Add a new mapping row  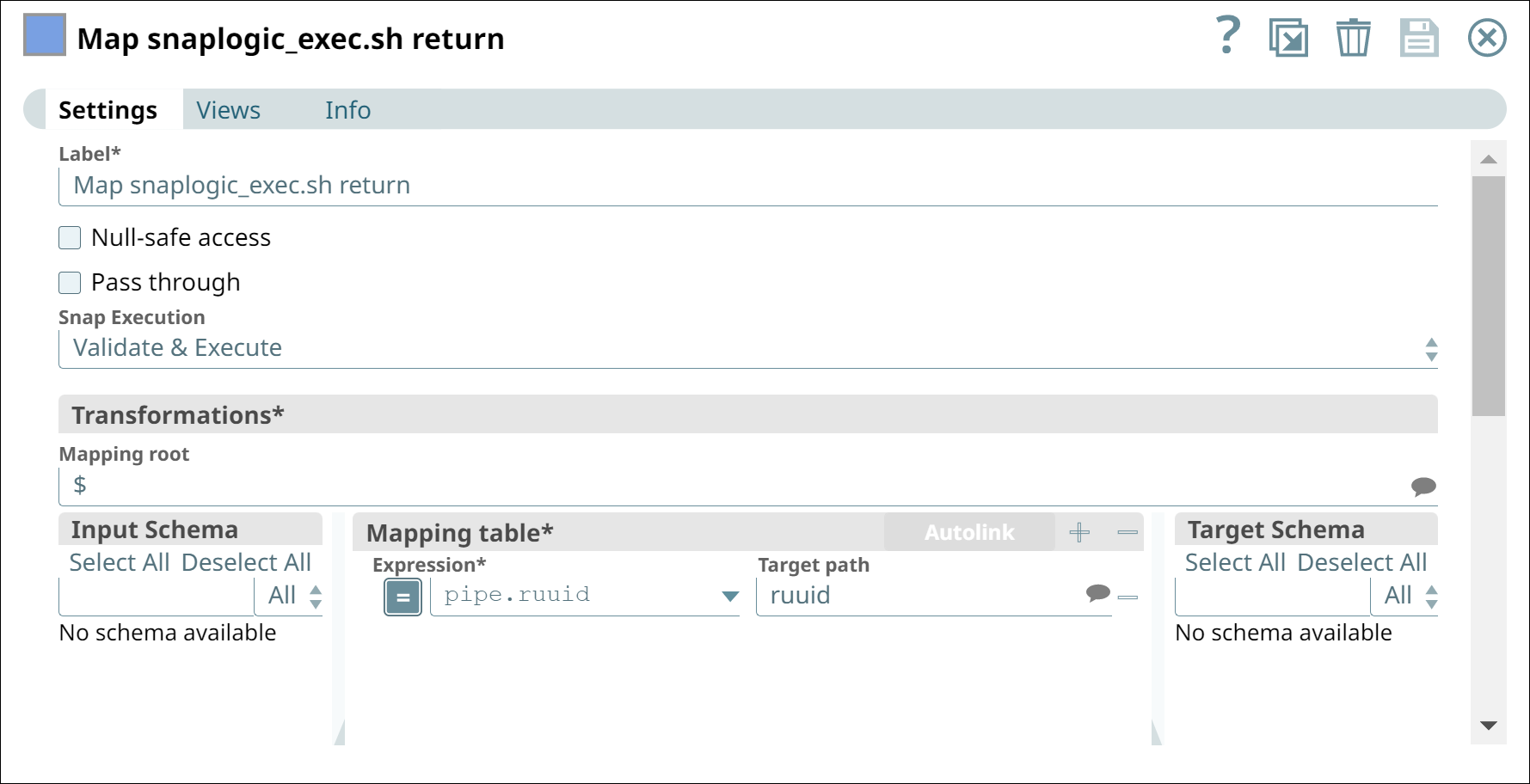[1078, 533]
